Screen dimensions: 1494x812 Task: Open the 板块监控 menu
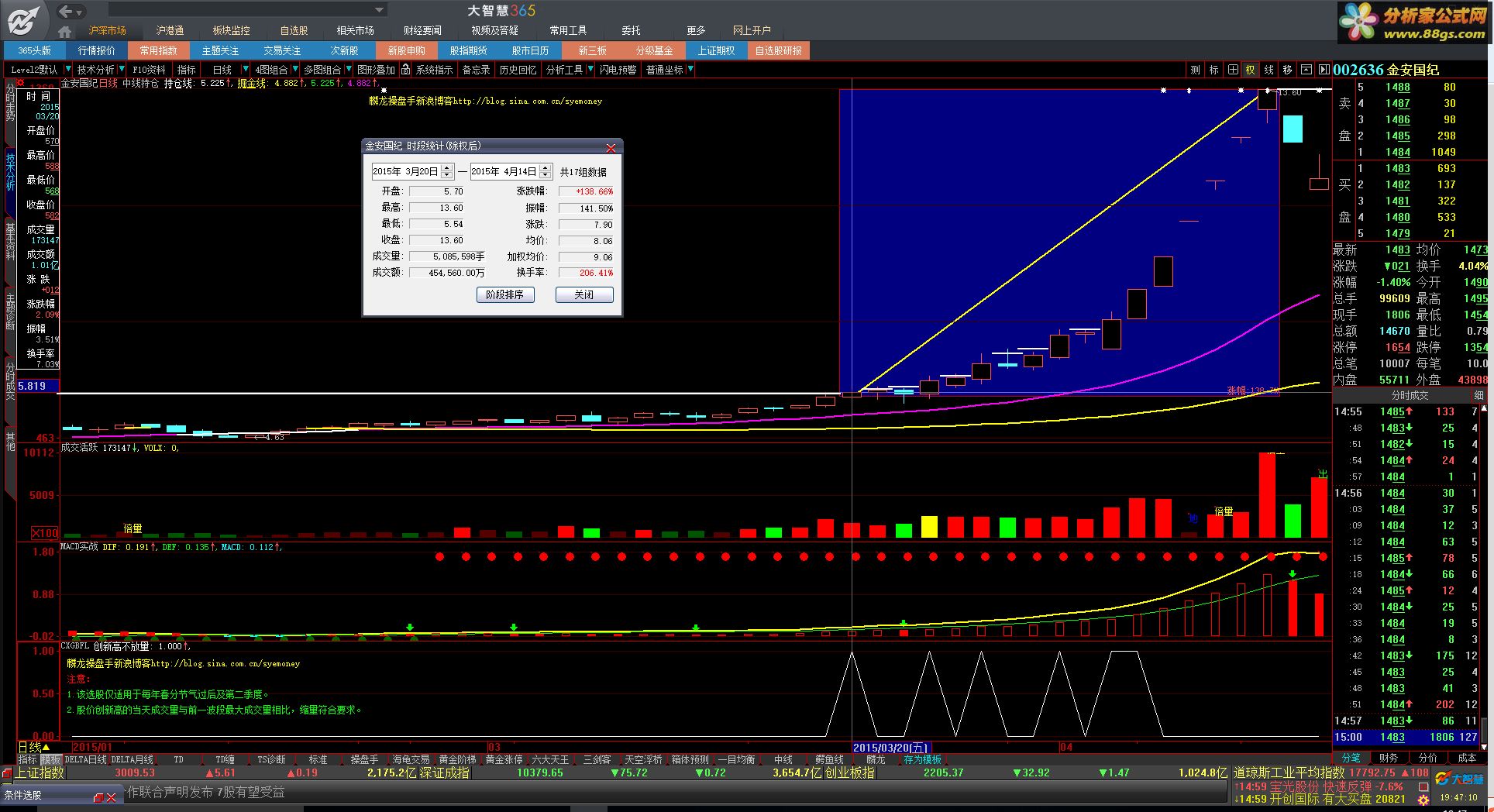232,31
